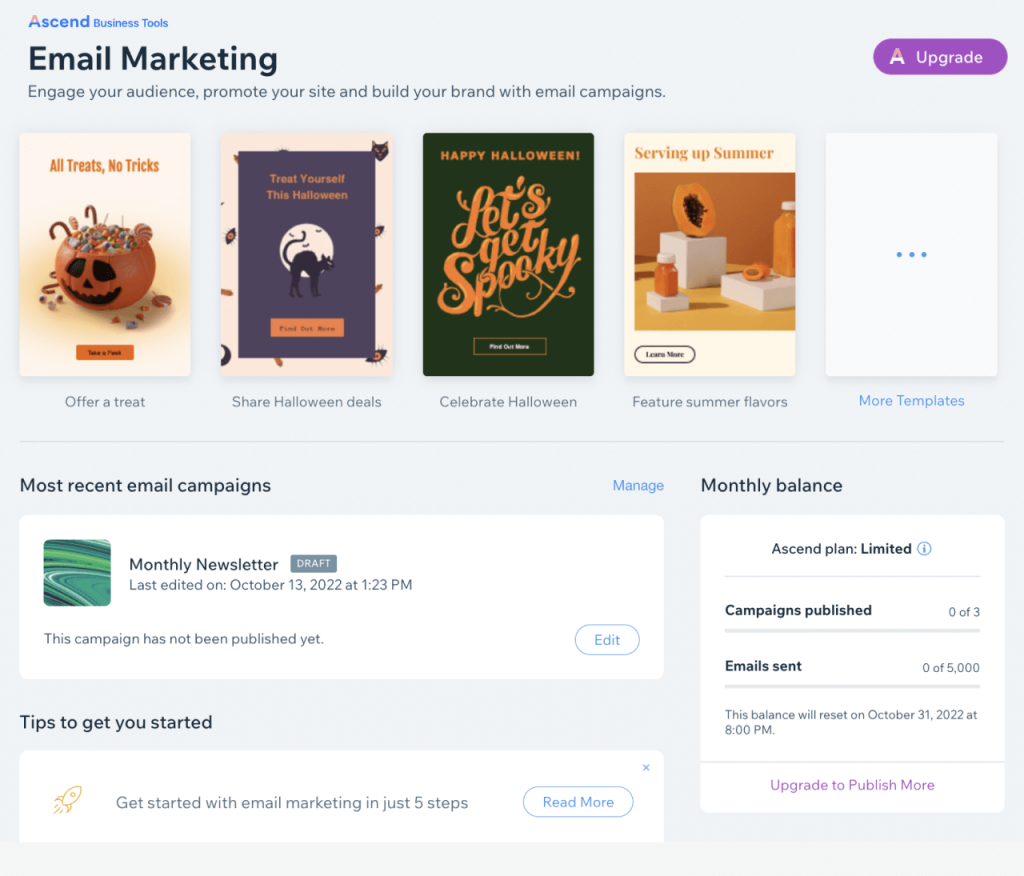Dismiss the getting started tip banner
The height and width of the screenshot is (876, 1024).
point(646,767)
